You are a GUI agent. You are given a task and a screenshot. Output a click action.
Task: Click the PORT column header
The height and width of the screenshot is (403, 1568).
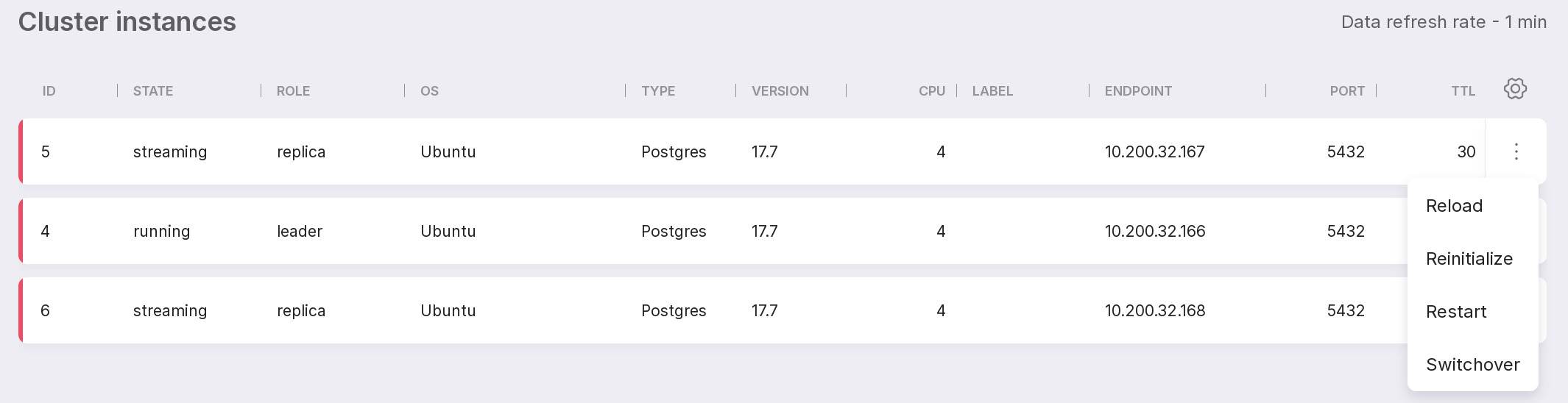pos(1346,91)
